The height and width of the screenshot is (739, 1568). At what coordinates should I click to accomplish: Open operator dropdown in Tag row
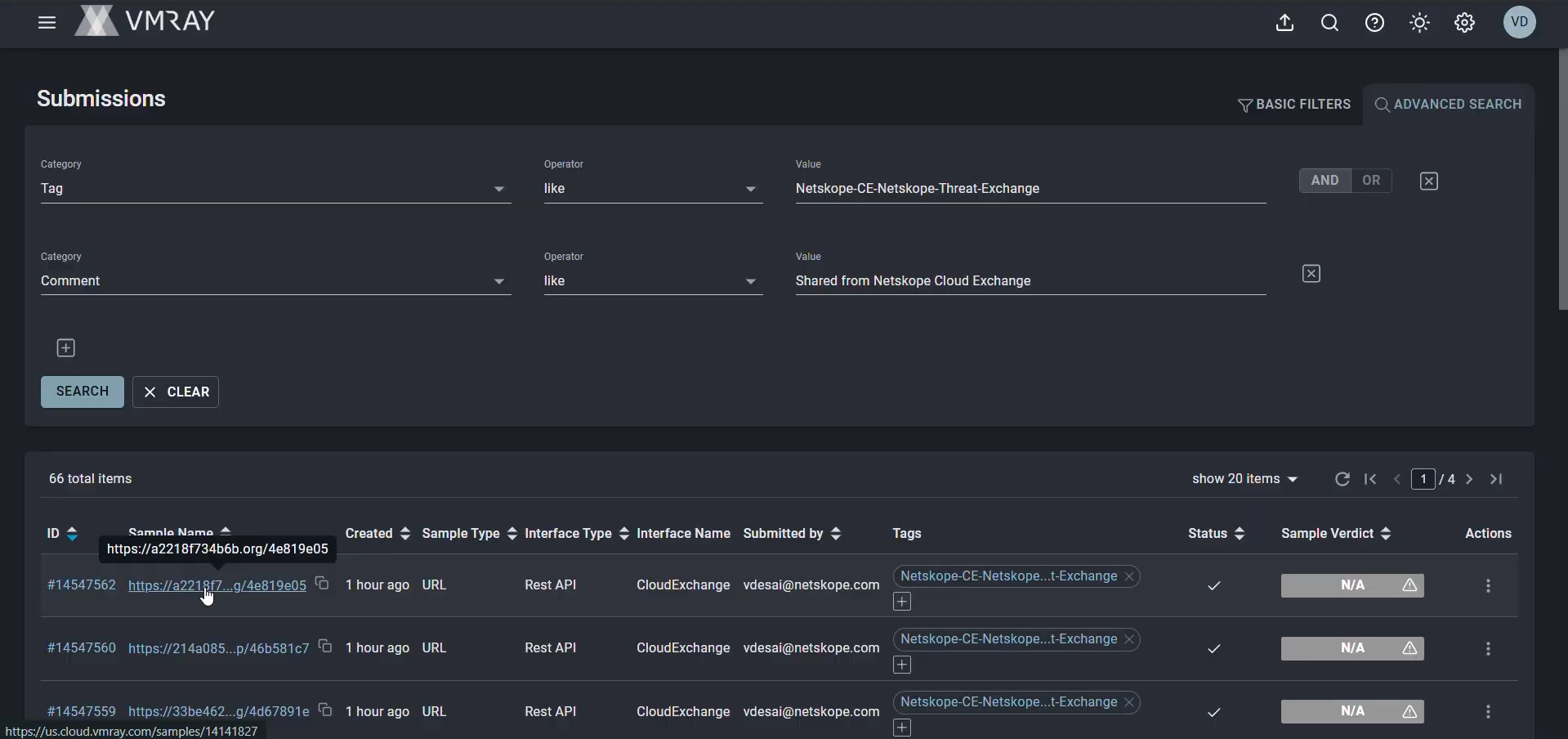pos(653,189)
